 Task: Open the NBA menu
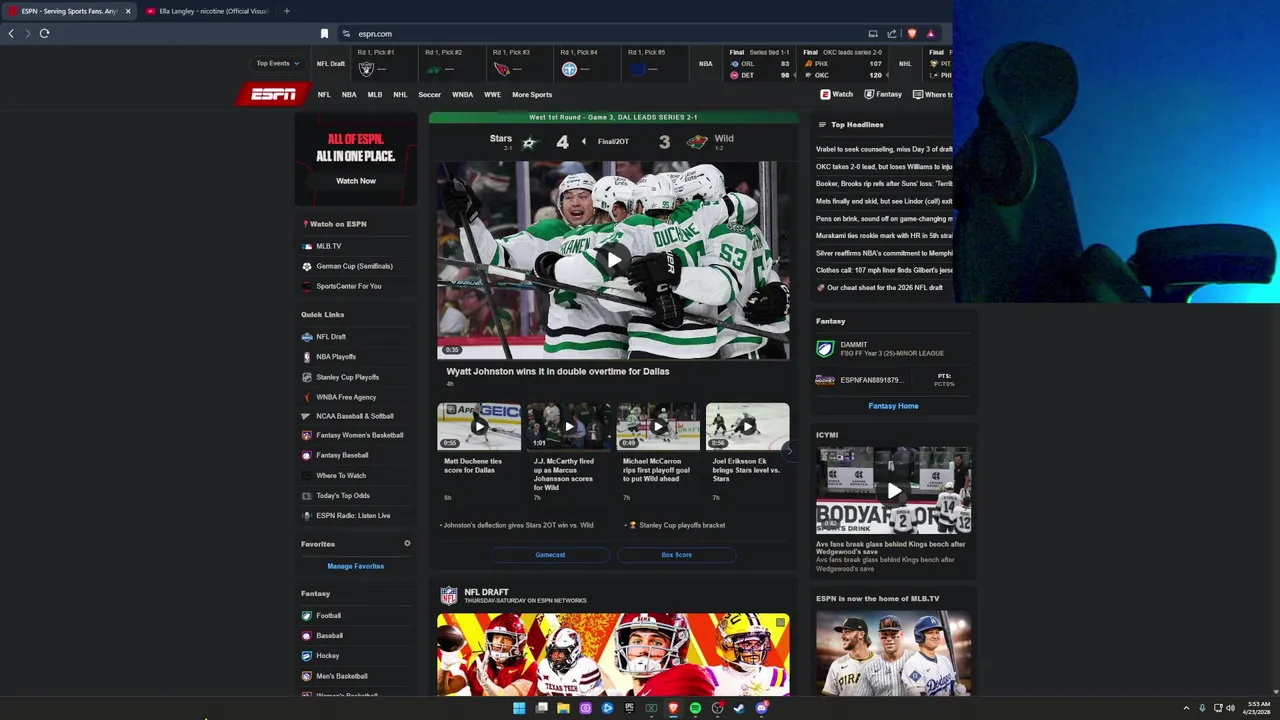349,94
